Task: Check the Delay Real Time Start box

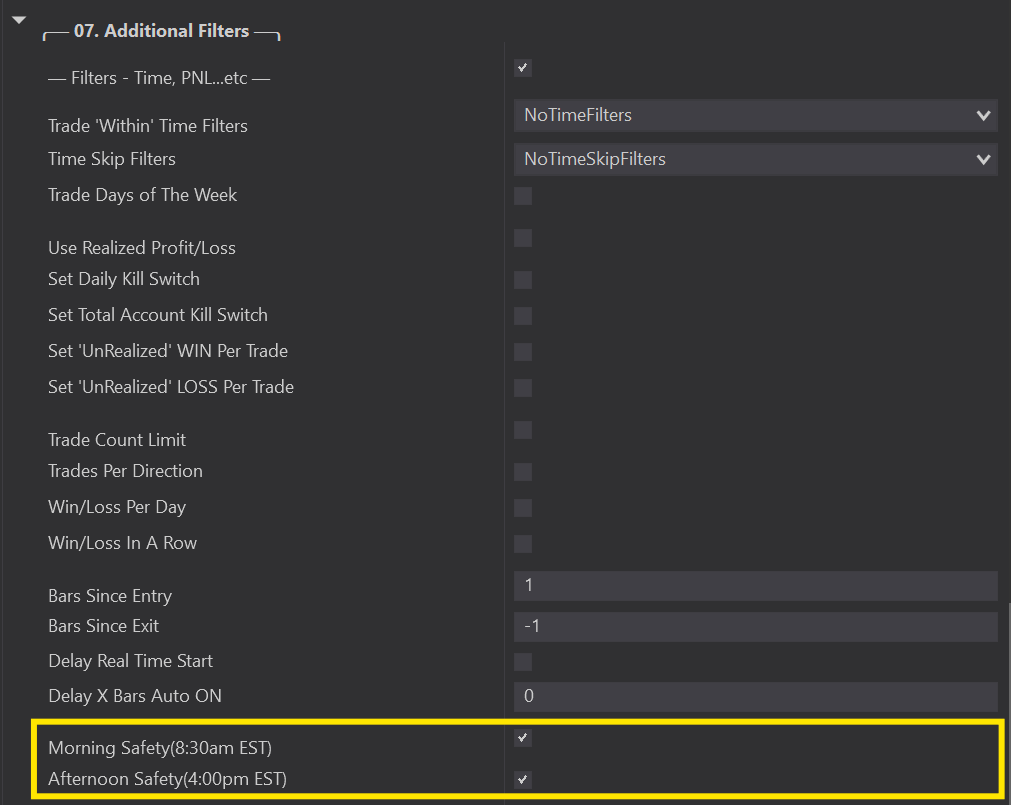Action: [x=523, y=662]
